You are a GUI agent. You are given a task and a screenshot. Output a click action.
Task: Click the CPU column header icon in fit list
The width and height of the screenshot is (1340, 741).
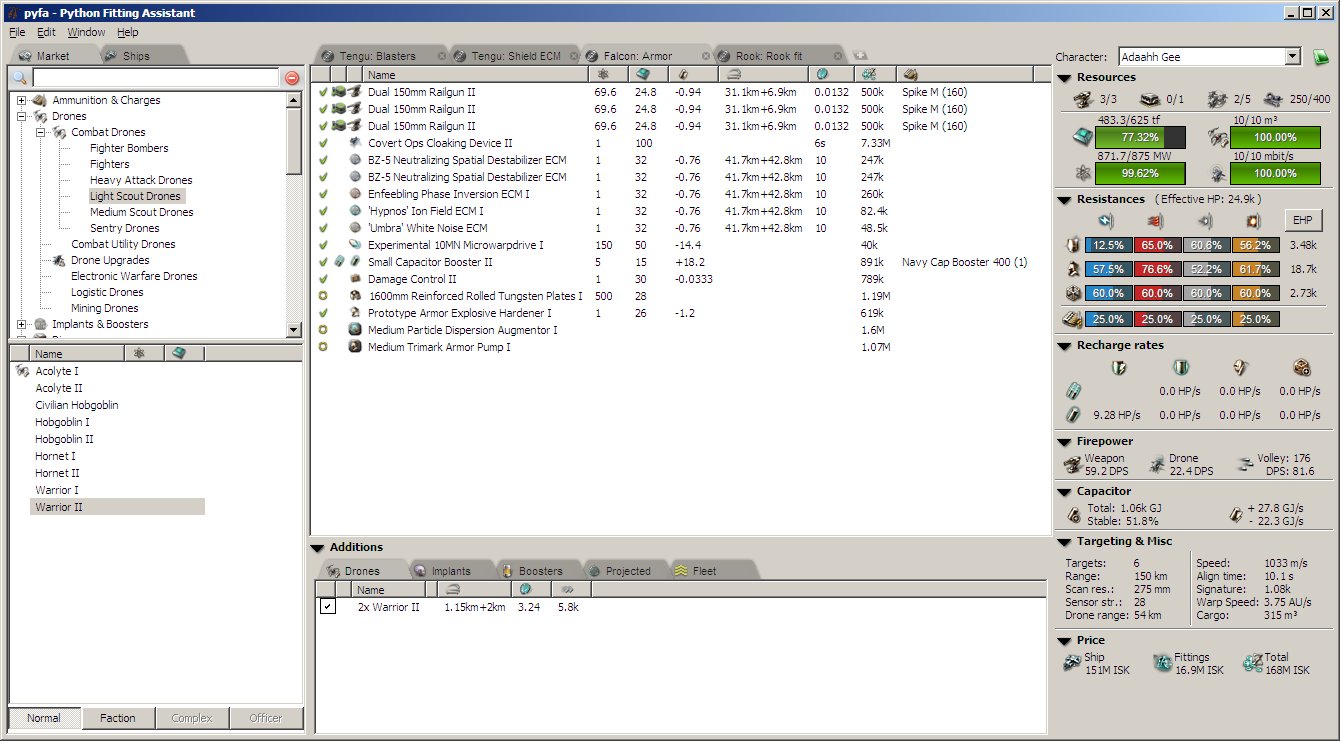(643, 74)
